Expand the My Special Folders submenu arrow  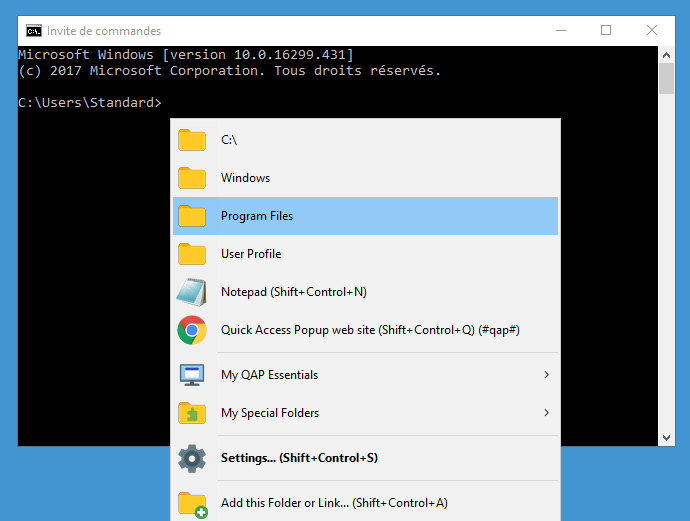[547, 413]
